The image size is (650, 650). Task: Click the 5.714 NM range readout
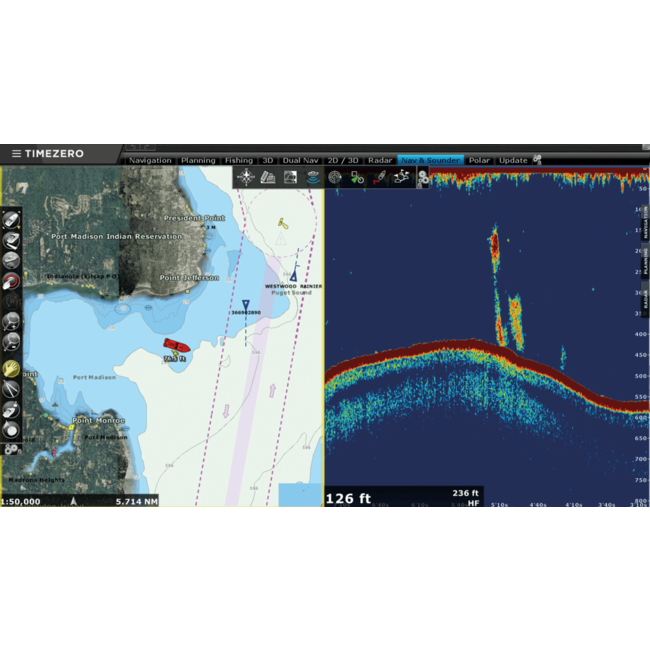coord(136,502)
